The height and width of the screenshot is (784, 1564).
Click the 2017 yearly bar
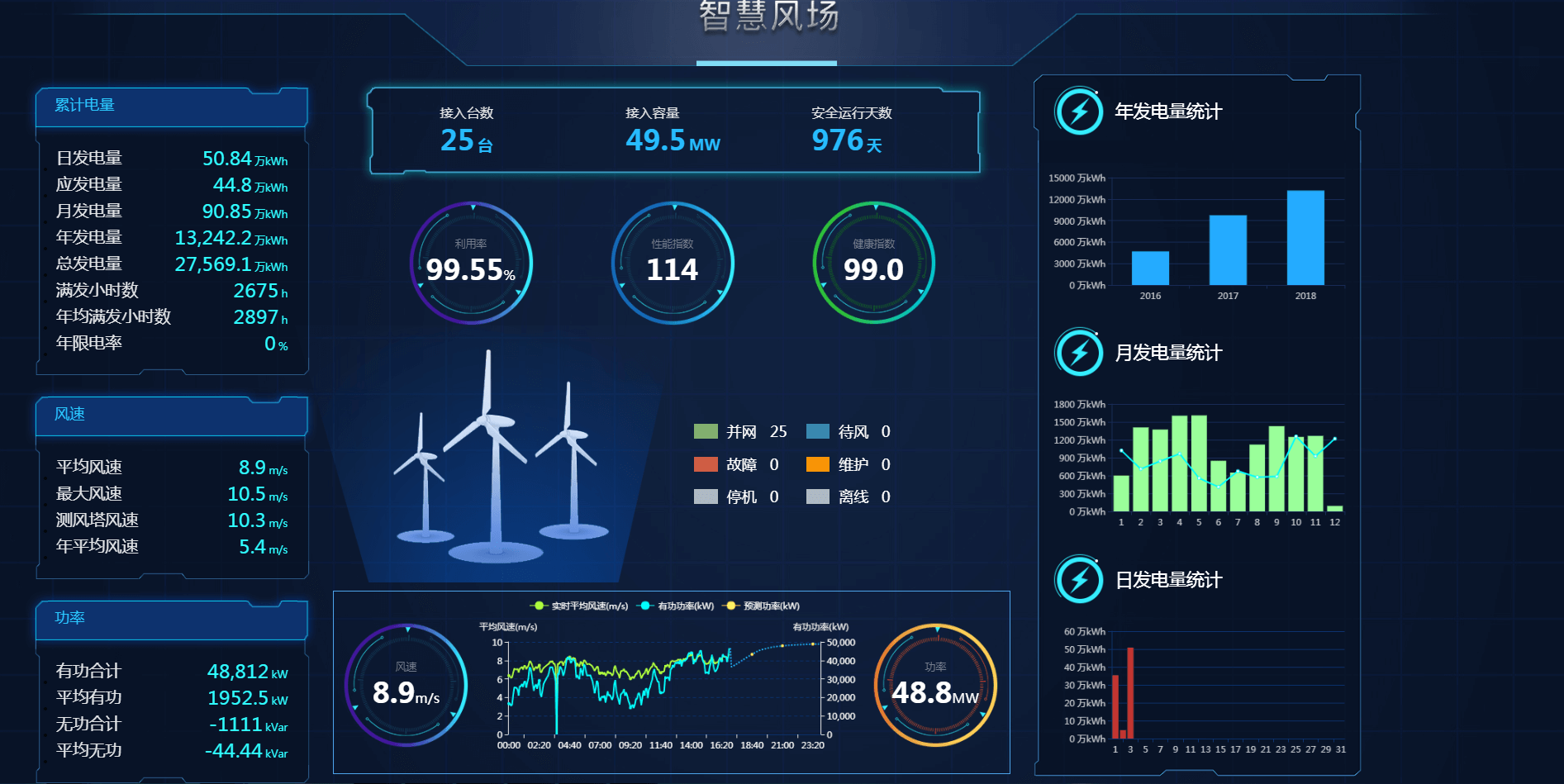[1228, 250]
